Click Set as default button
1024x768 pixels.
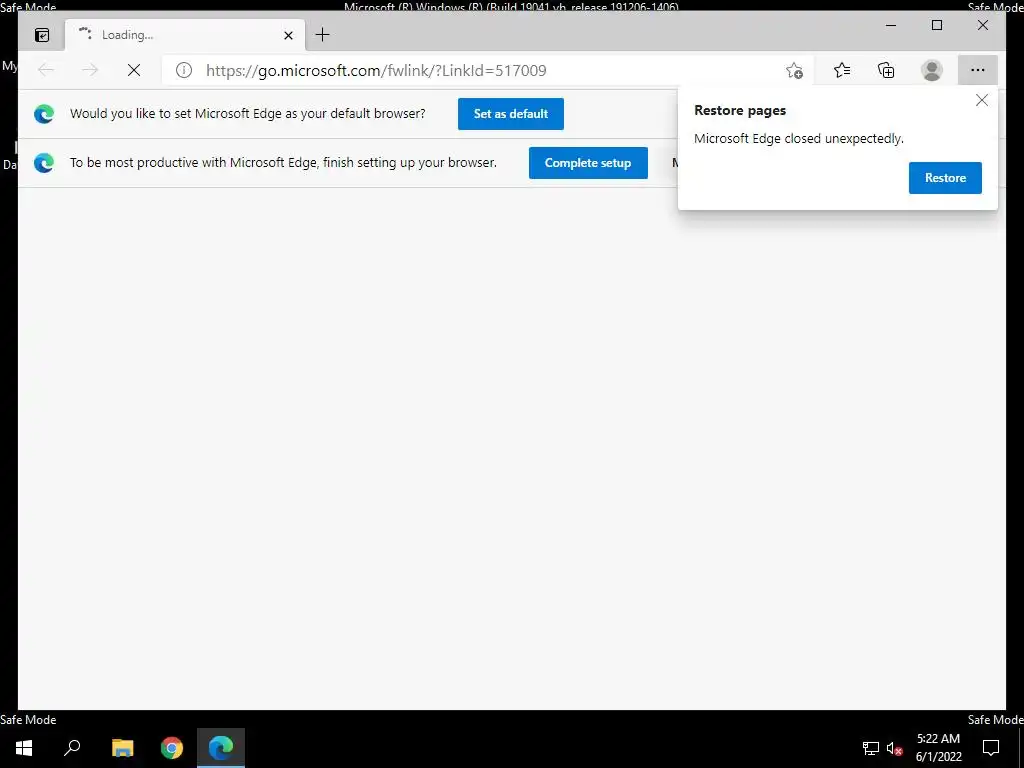(x=511, y=114)
